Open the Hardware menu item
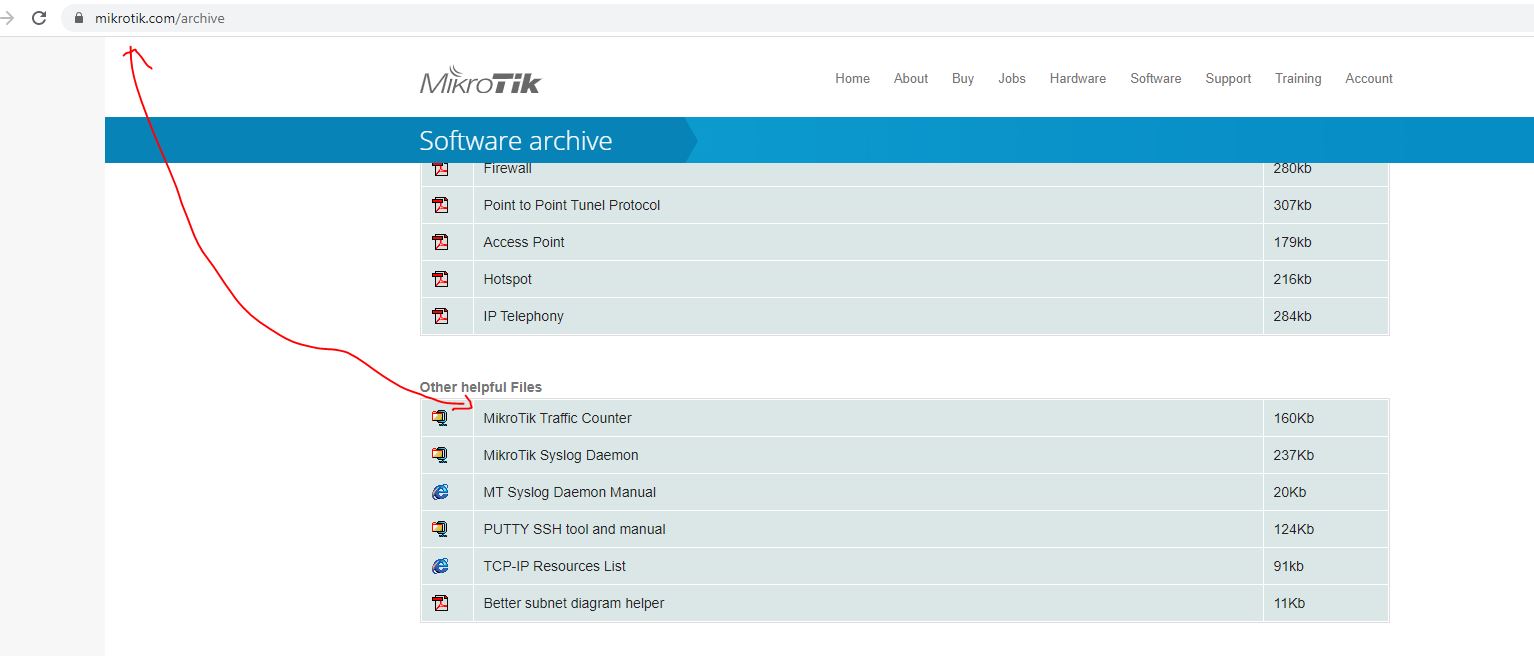 pyautogui.click(x=1077, y=78)
